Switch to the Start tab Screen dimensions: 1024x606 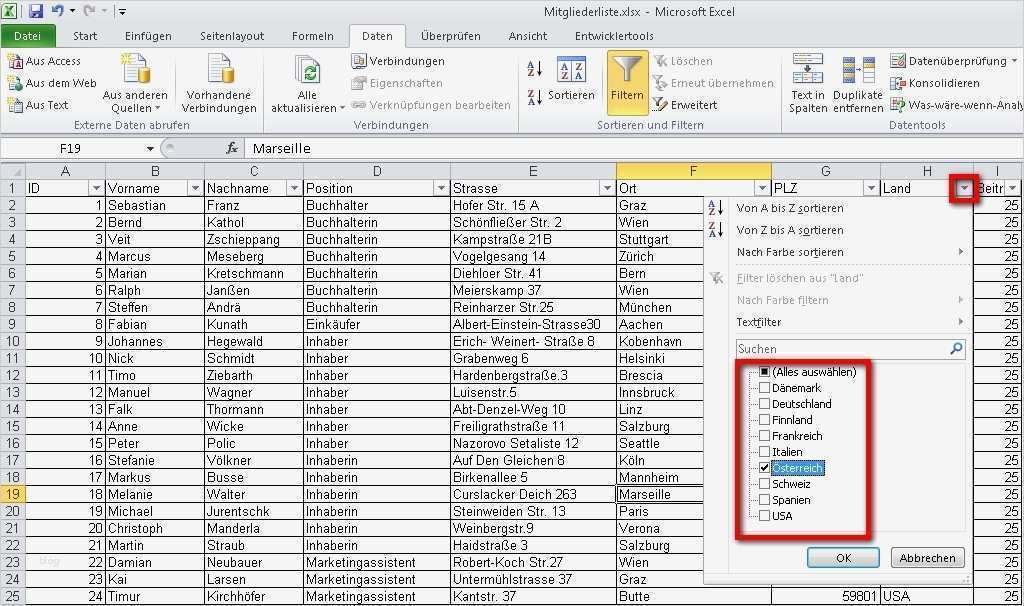85,36
